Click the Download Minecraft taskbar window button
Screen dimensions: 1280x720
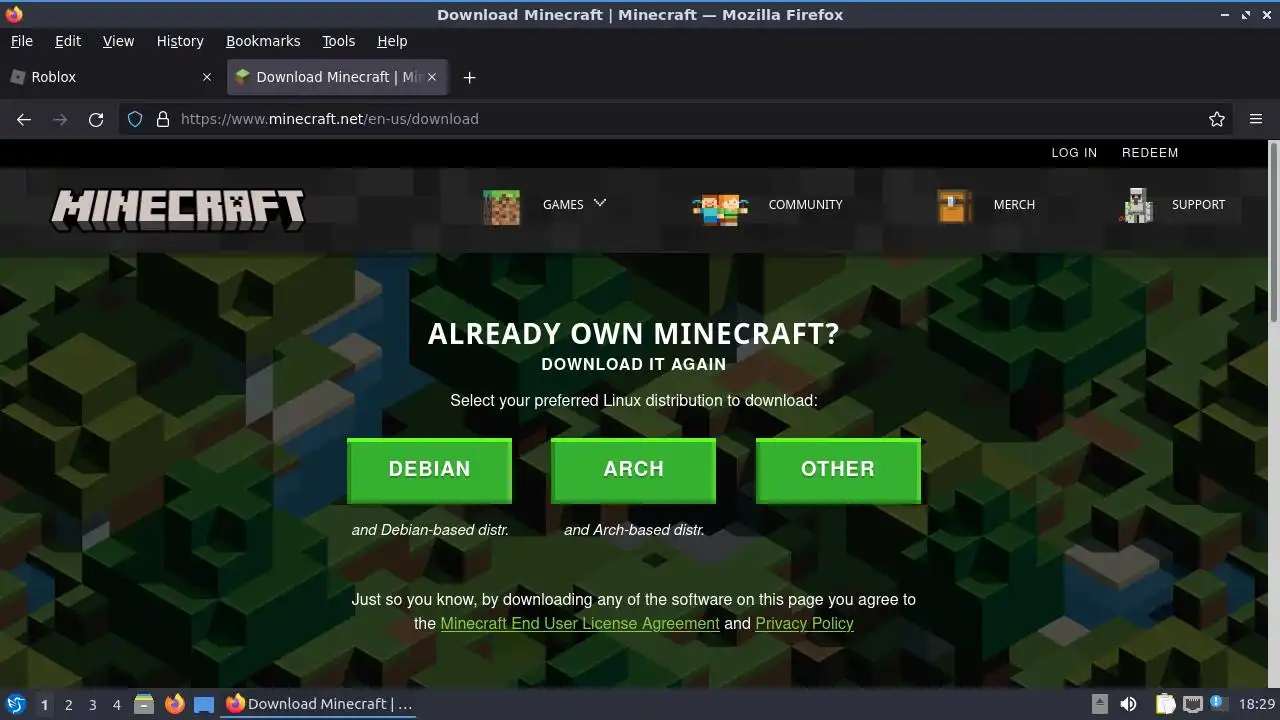tap(320, 704)
